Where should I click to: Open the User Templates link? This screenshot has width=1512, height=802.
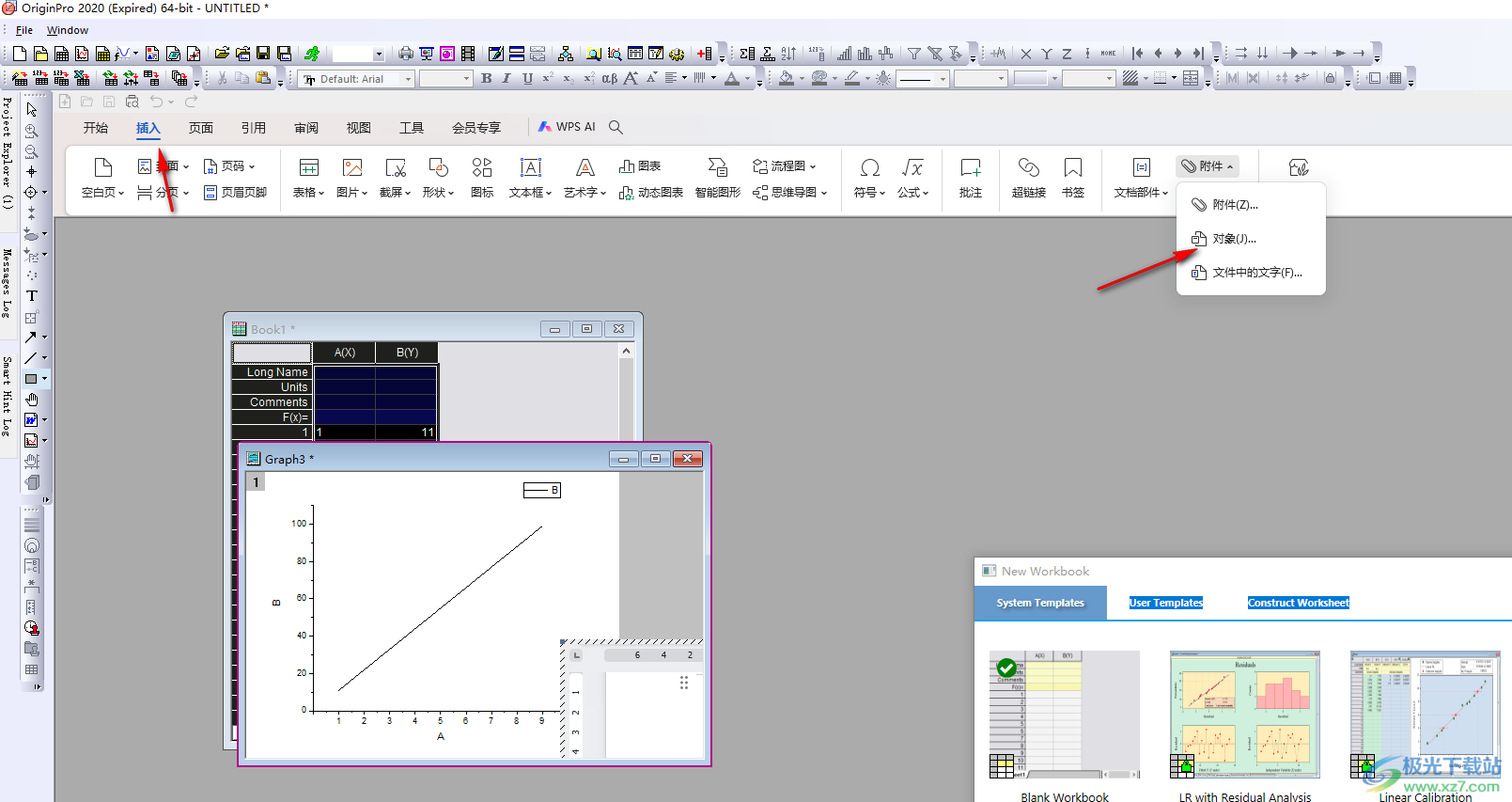point(1165,603)
